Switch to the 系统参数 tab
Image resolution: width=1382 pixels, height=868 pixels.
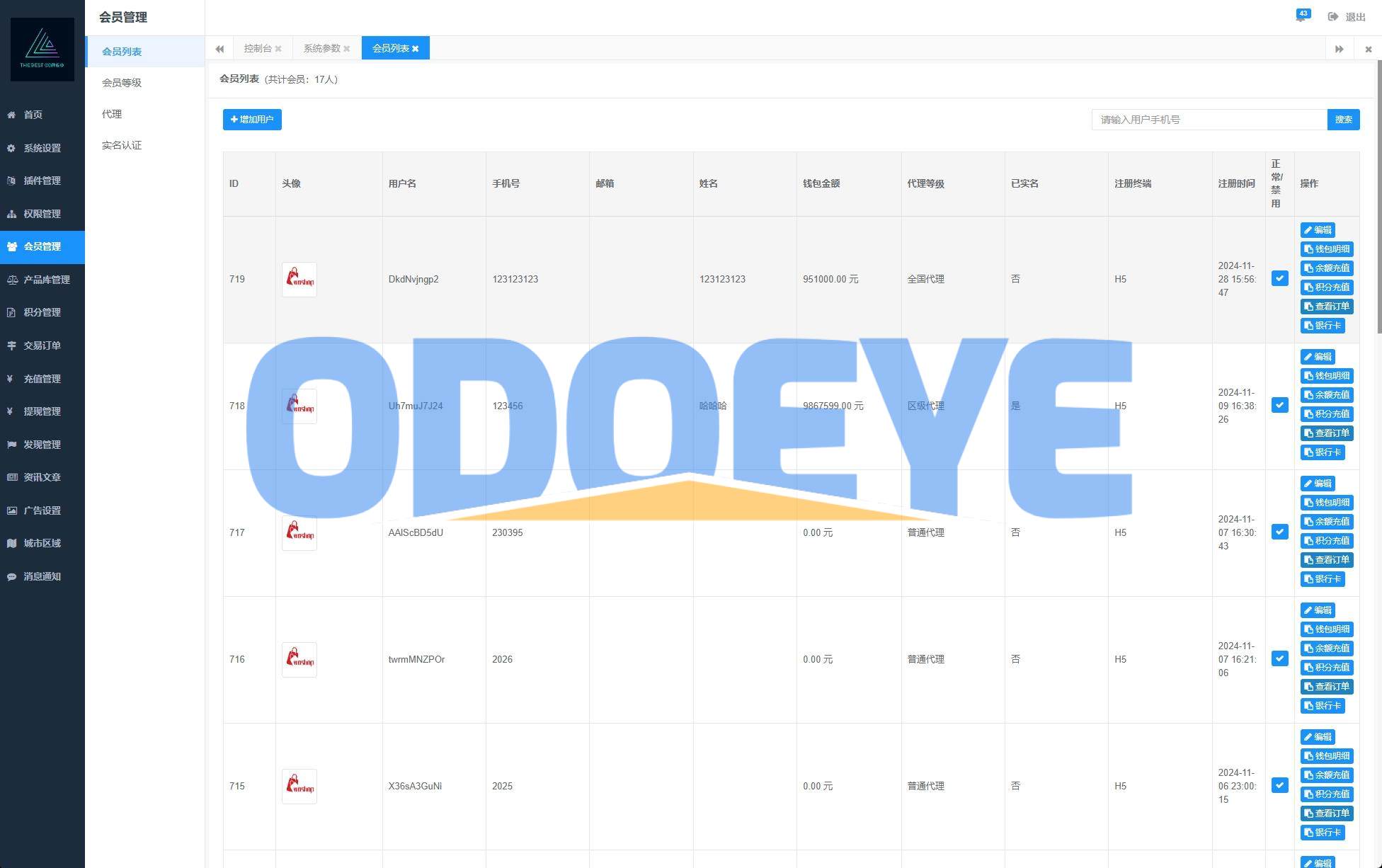tap(321, 48)
